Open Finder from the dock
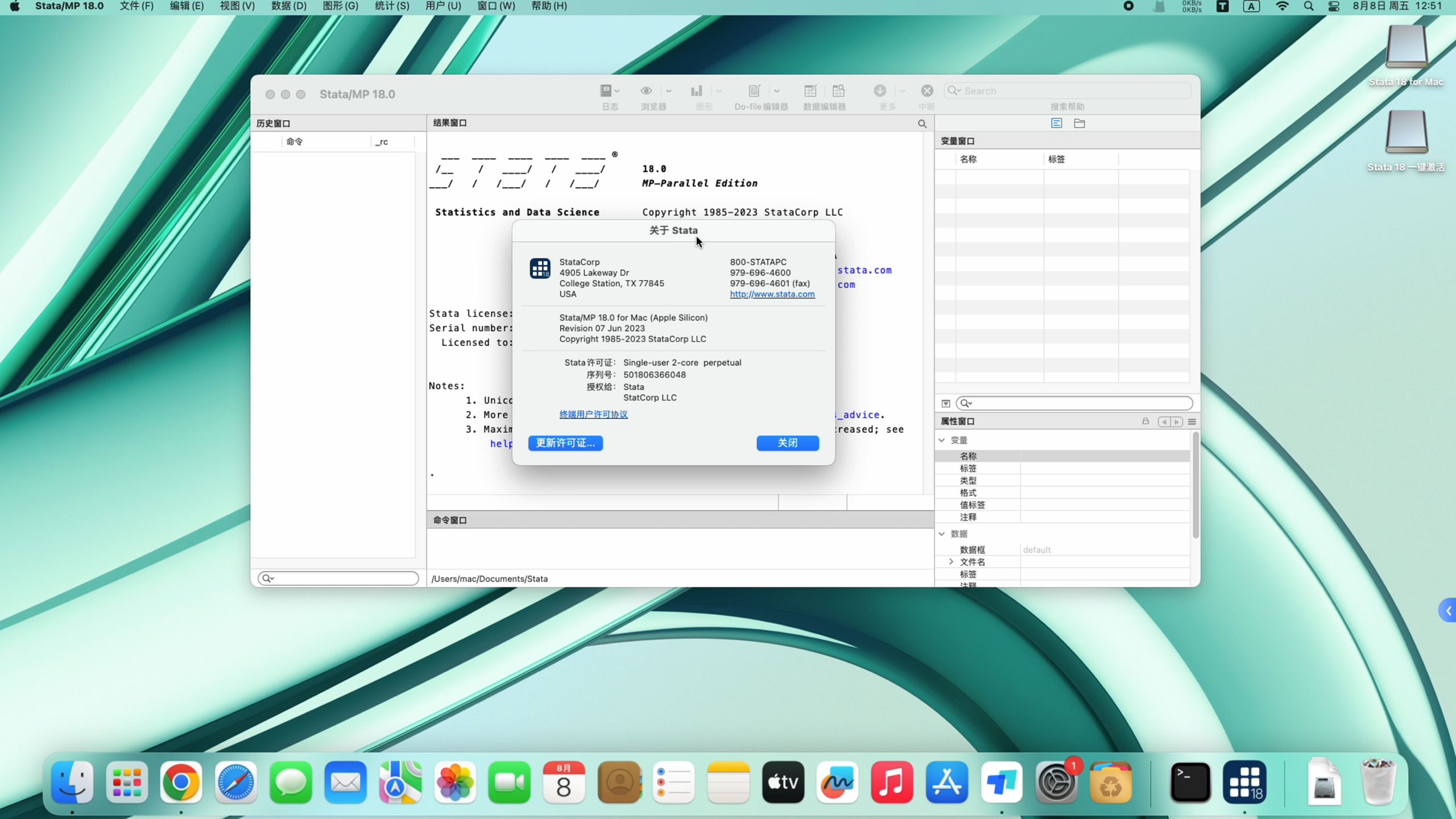The width and height of the screenshot is (1456, 819). (72, 782)
